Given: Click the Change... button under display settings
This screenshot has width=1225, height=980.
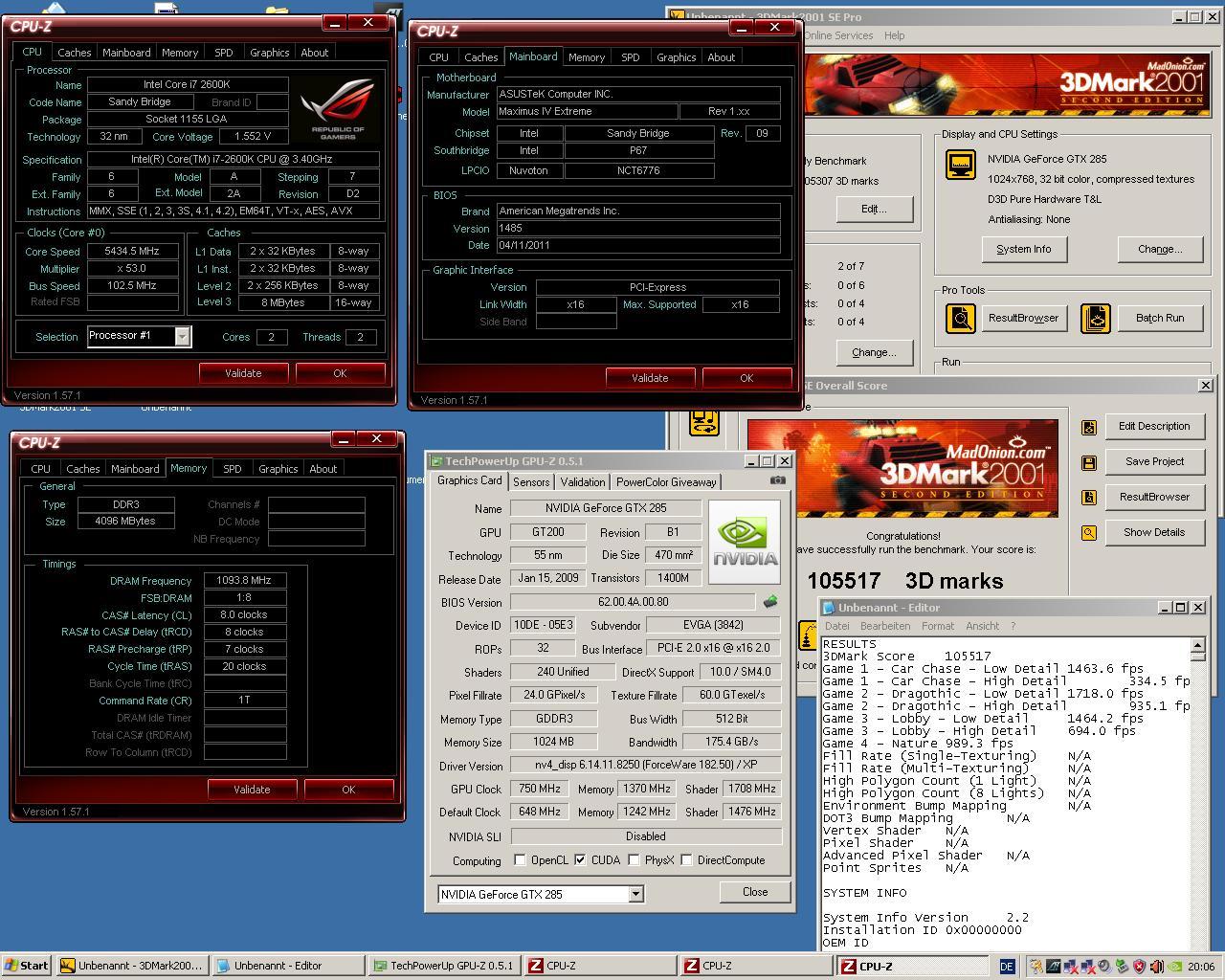Looking at the screenshot, I should coord(1160,249).
